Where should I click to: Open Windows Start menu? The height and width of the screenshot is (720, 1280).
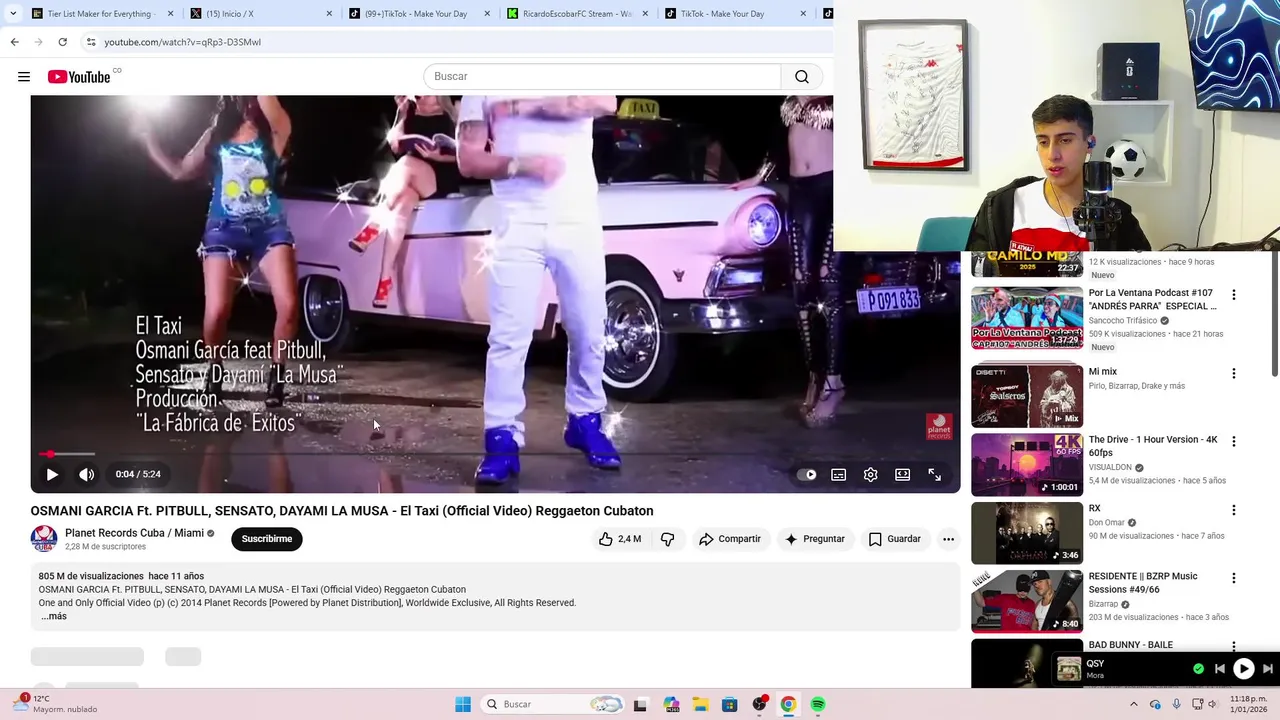pos(463,704)
